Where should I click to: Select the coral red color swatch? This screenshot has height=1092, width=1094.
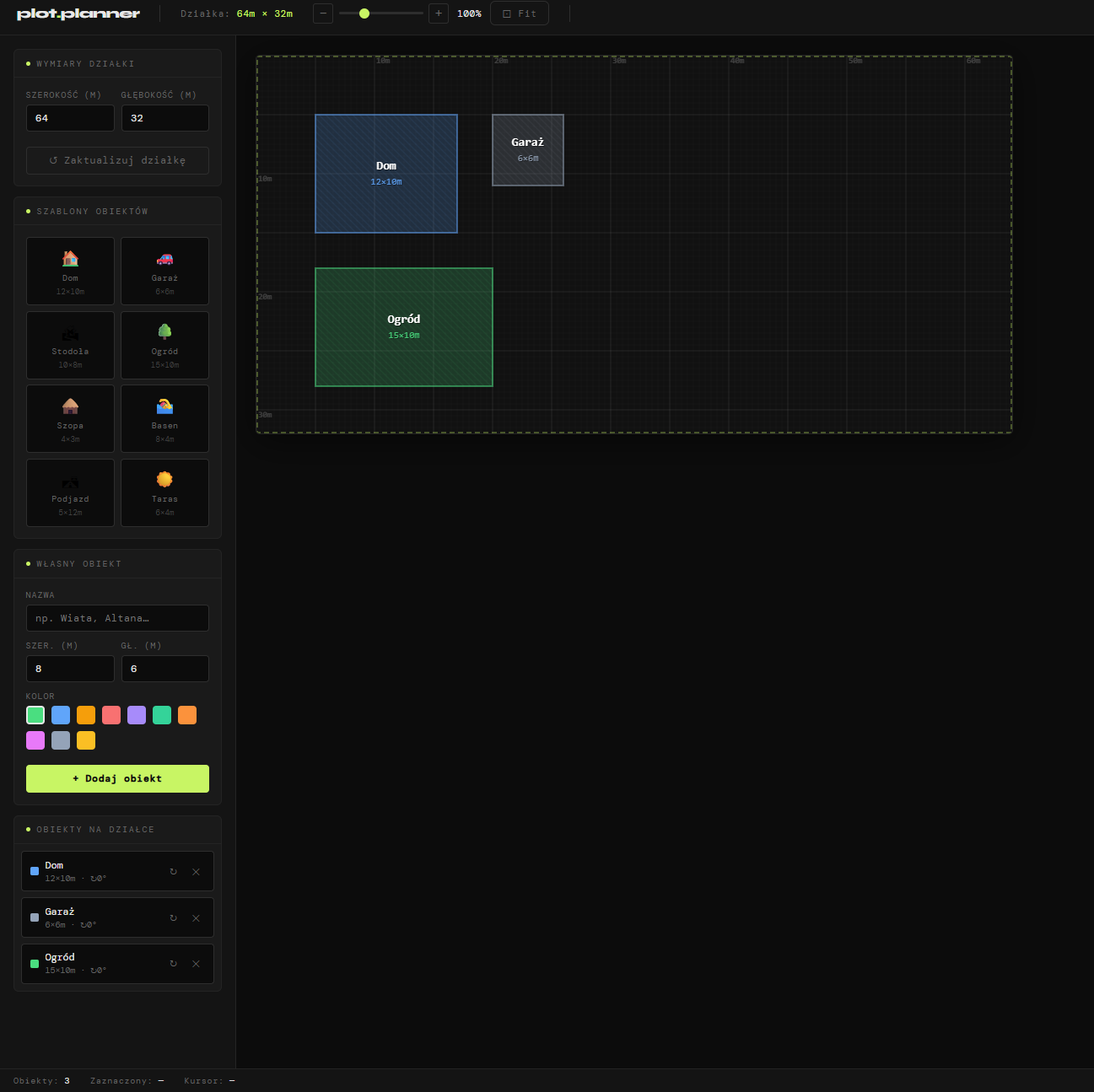111,715
